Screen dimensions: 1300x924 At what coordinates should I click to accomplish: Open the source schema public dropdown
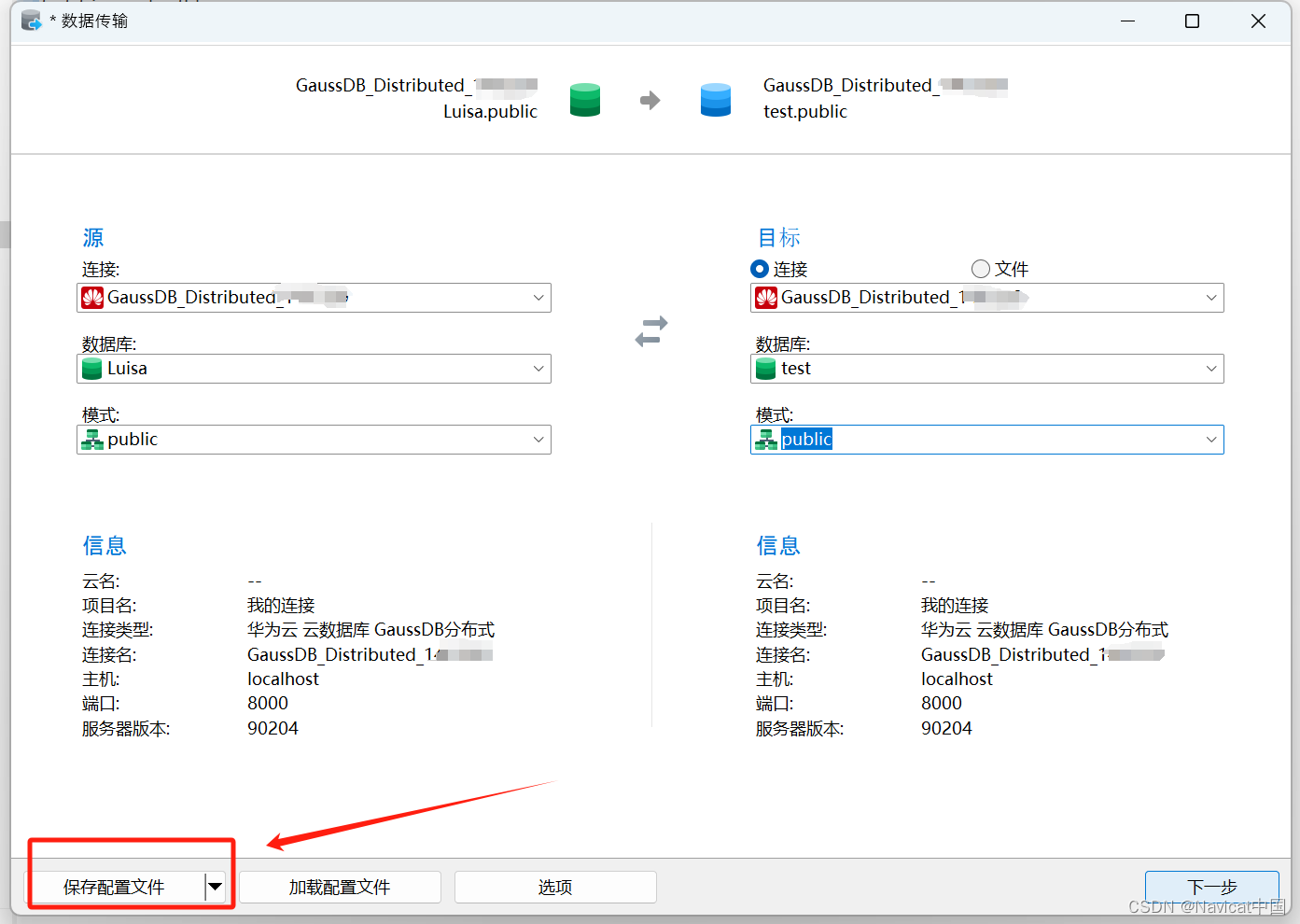538,440
